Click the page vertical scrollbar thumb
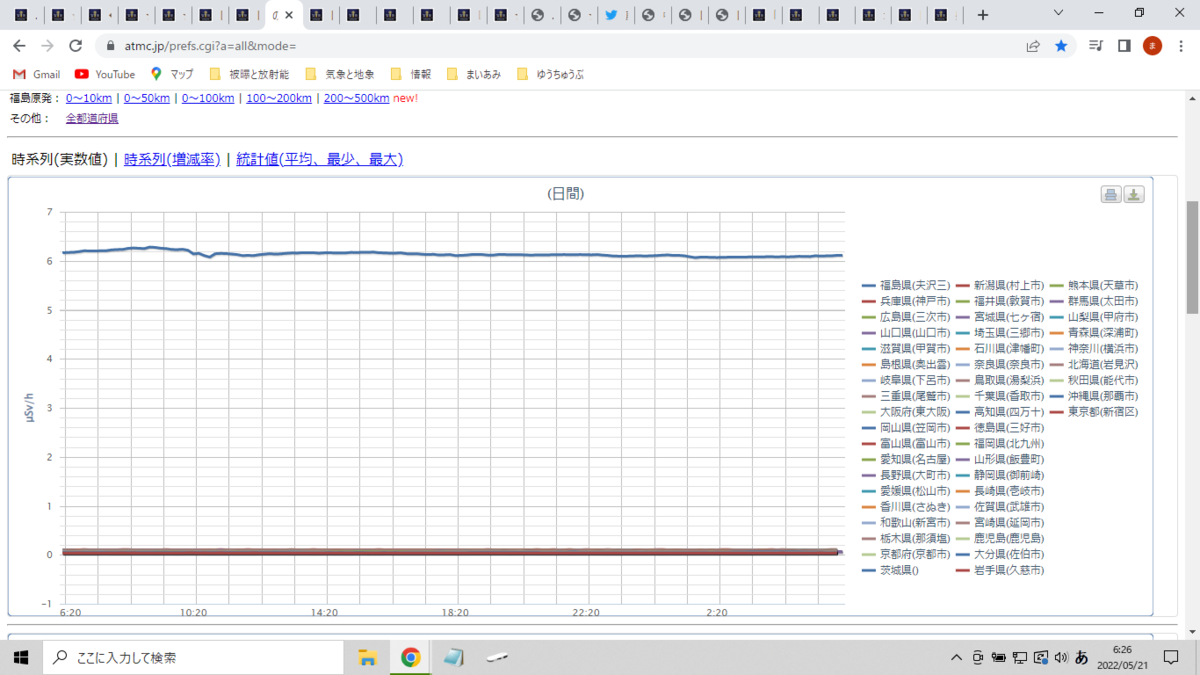 [x=1192, y=259]
